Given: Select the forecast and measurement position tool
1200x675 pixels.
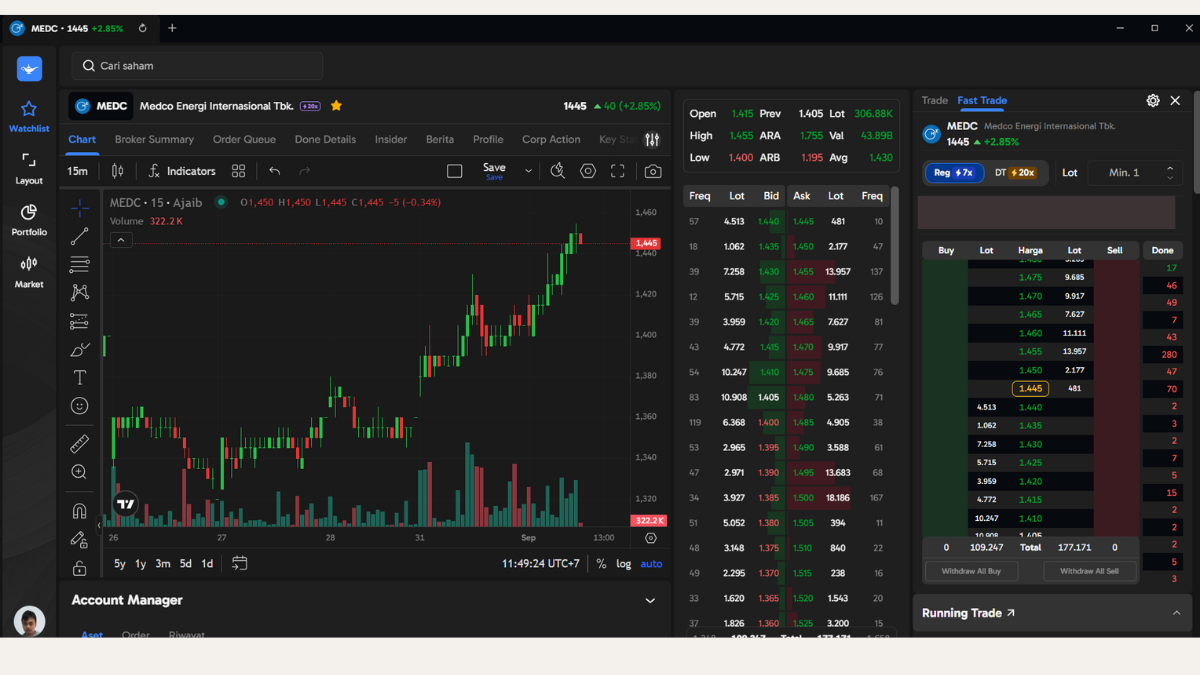Looking at the screenshot, I should [79, 321].
